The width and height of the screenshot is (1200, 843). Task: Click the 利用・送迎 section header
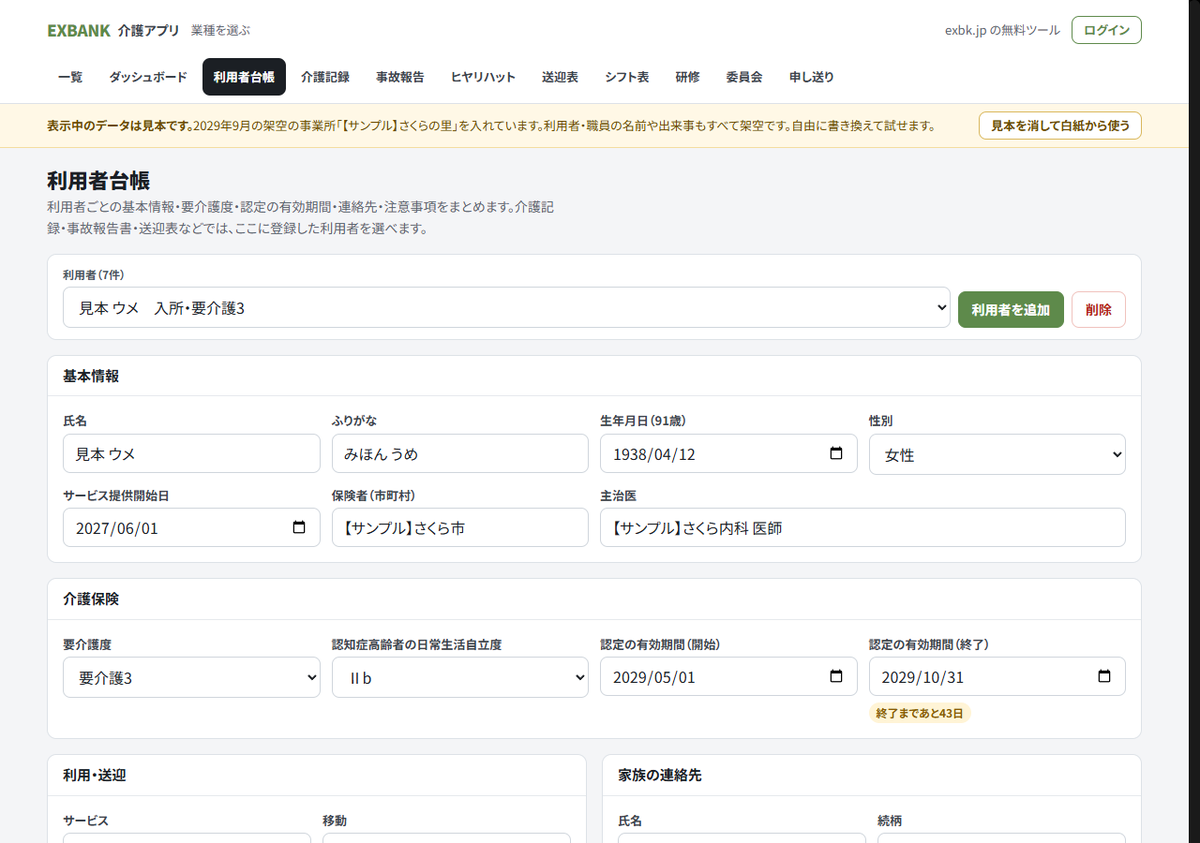94,775
